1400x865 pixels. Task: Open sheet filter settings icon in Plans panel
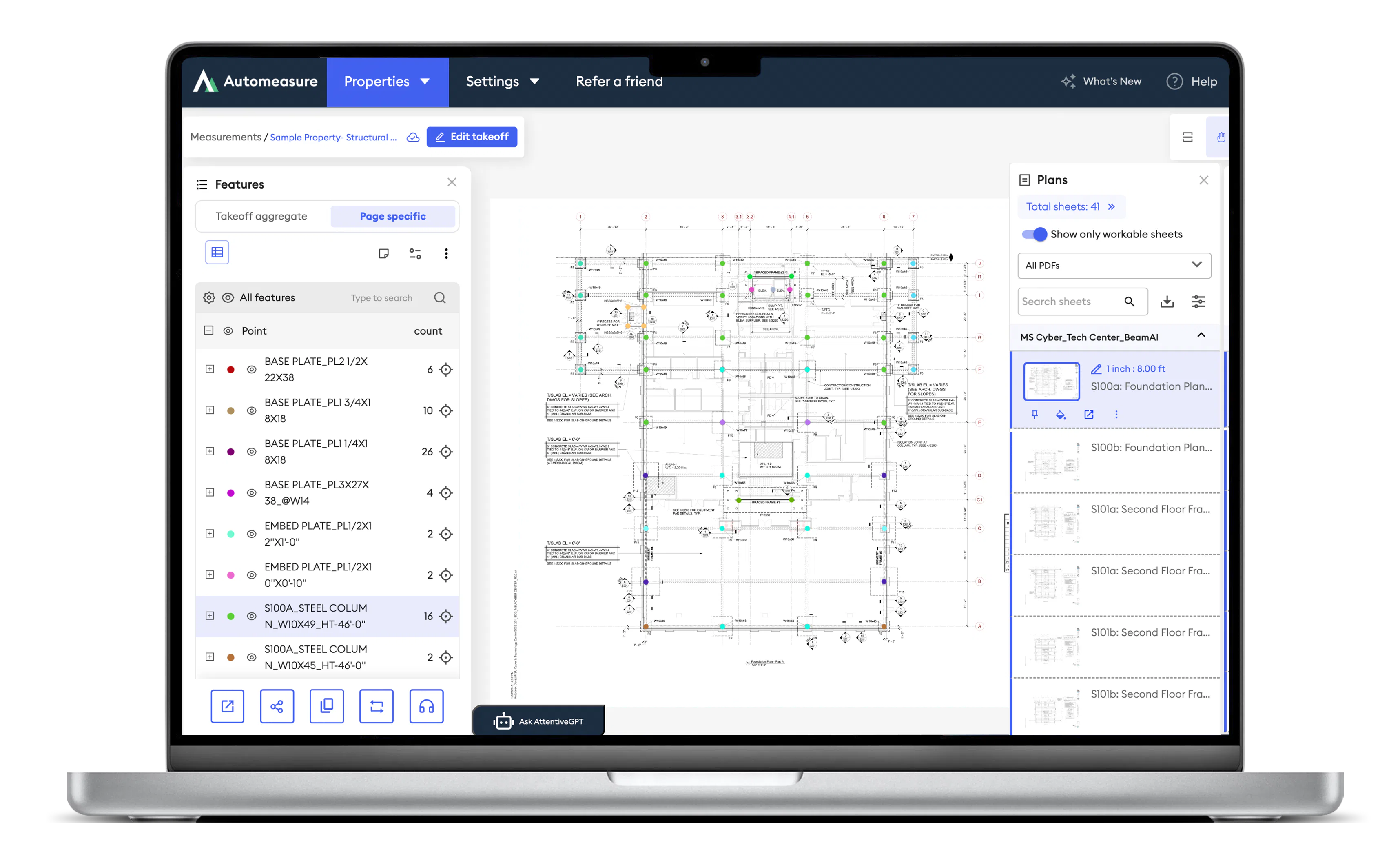coord(1198,302)
